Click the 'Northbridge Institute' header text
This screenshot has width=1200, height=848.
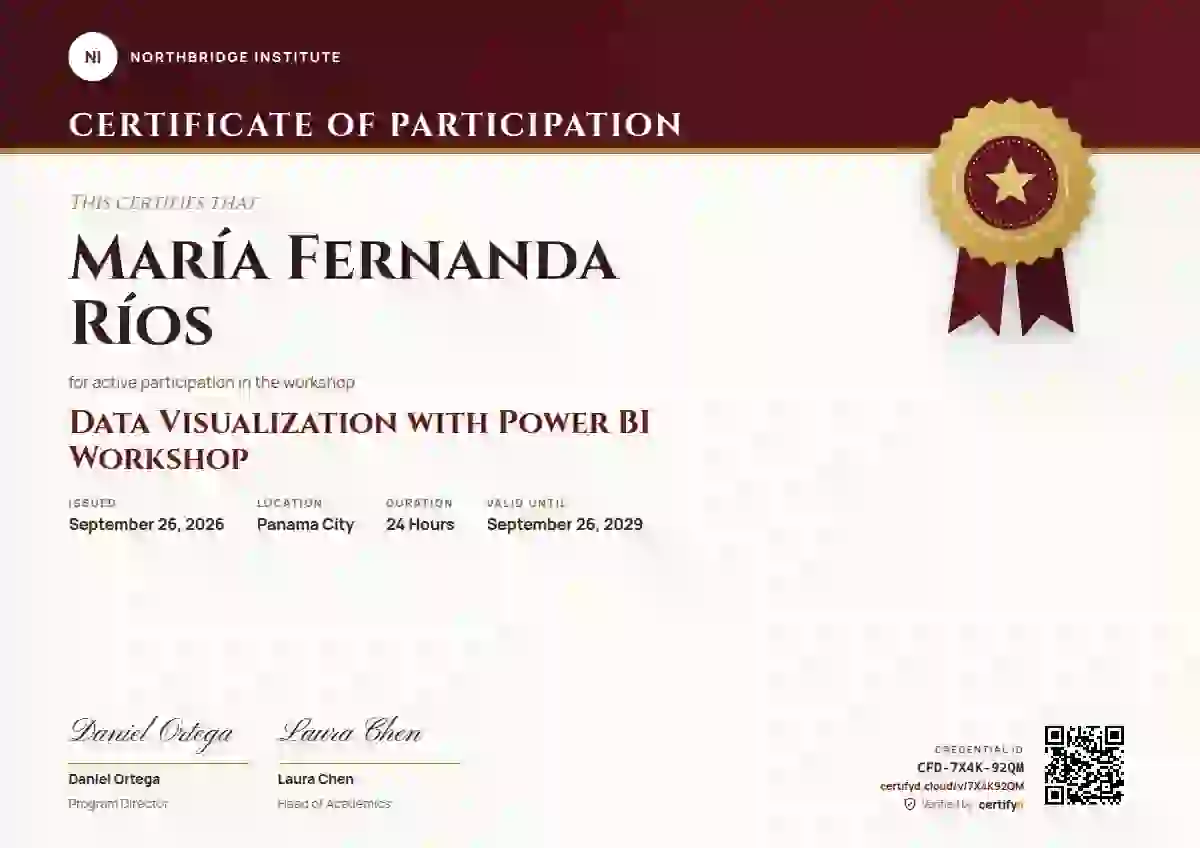[235, 57]
